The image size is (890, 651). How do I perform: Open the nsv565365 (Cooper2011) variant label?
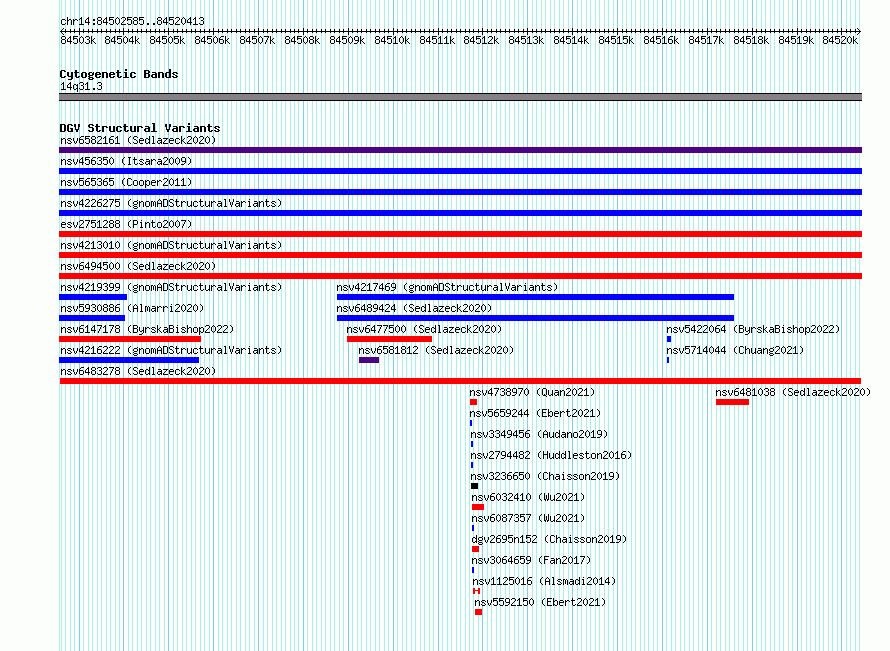126,182
